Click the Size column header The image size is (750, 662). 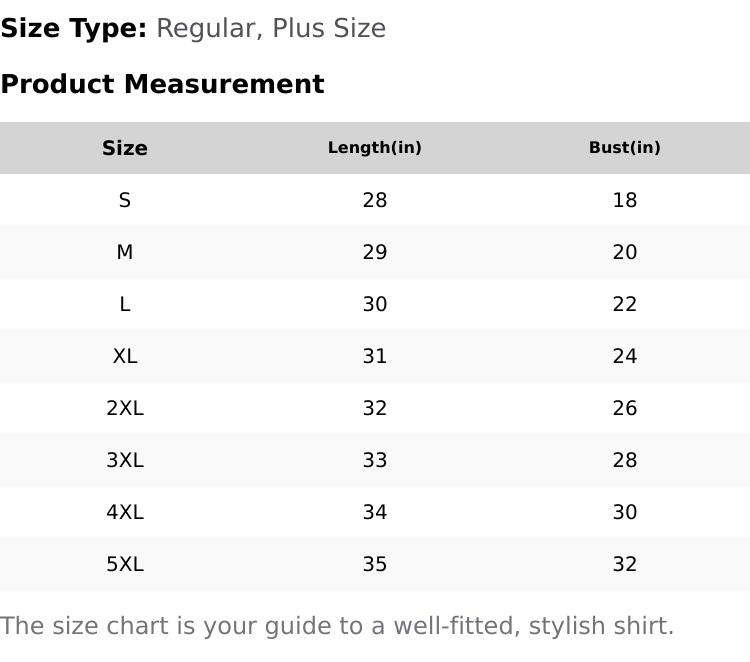[x=125, y=148]
